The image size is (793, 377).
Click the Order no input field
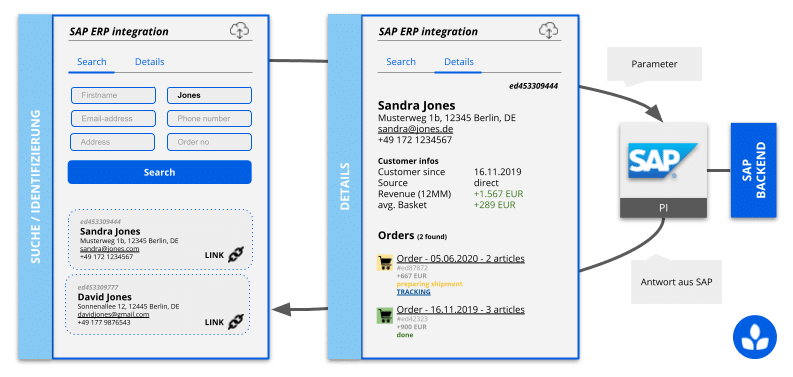point(209,142)
